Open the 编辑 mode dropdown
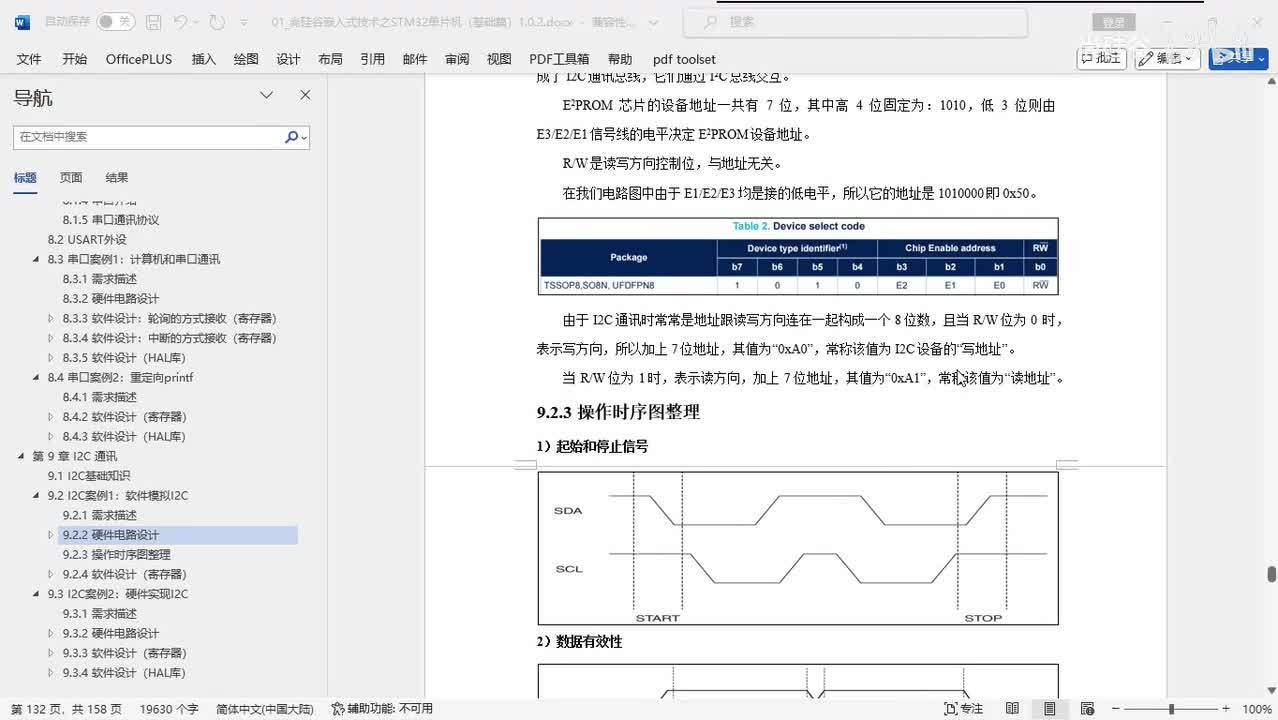This screenshot has width=1278, height=720. tap(1167, 58)
